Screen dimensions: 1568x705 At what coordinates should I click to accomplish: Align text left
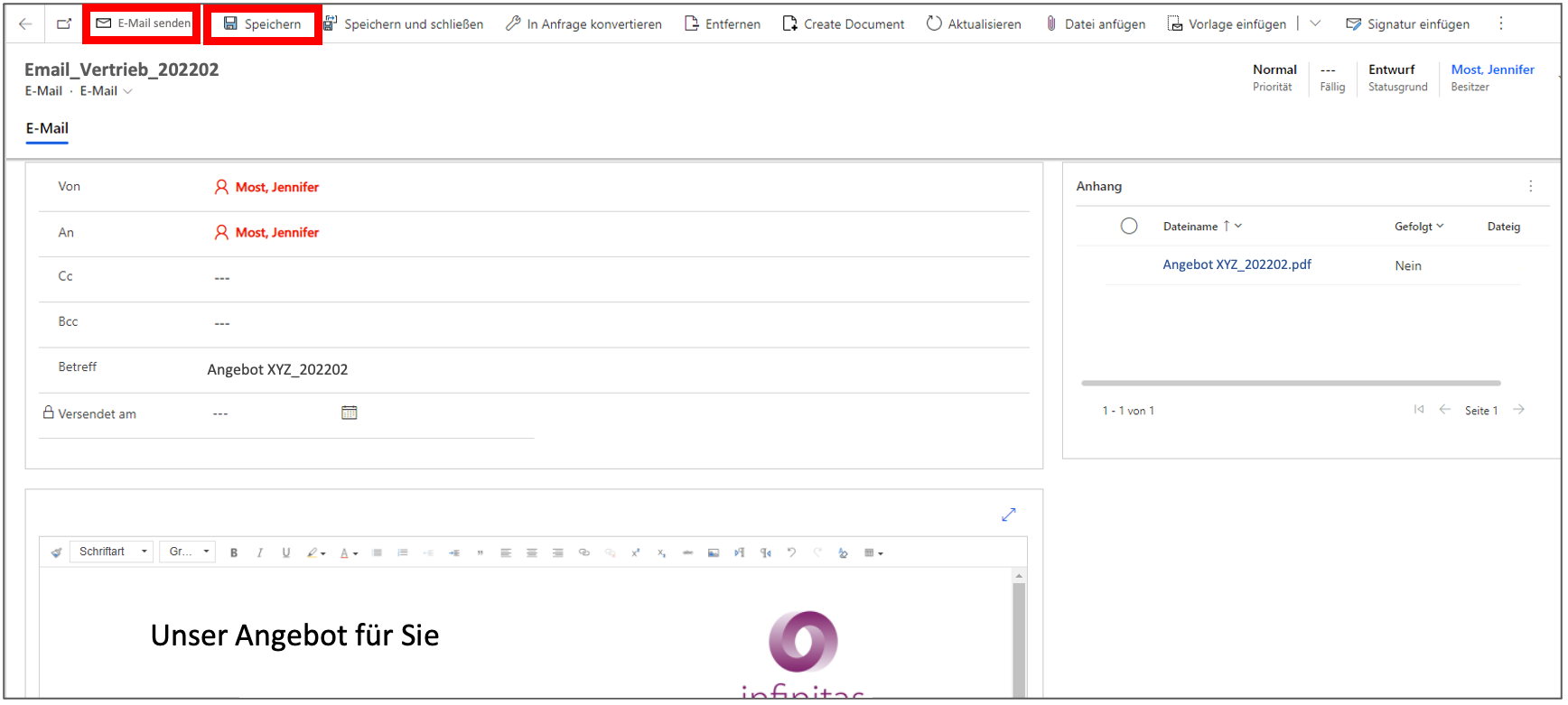point(506,552)
